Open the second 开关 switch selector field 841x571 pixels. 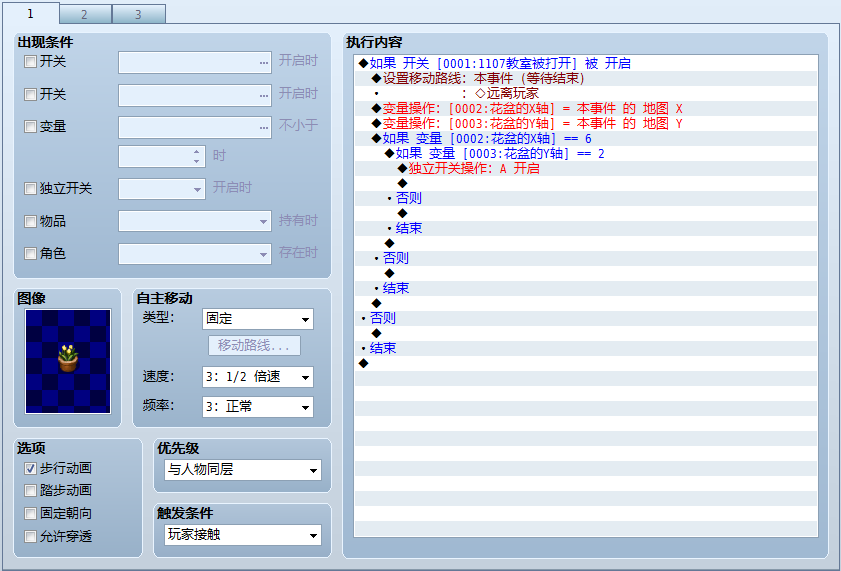coord(195,95)
